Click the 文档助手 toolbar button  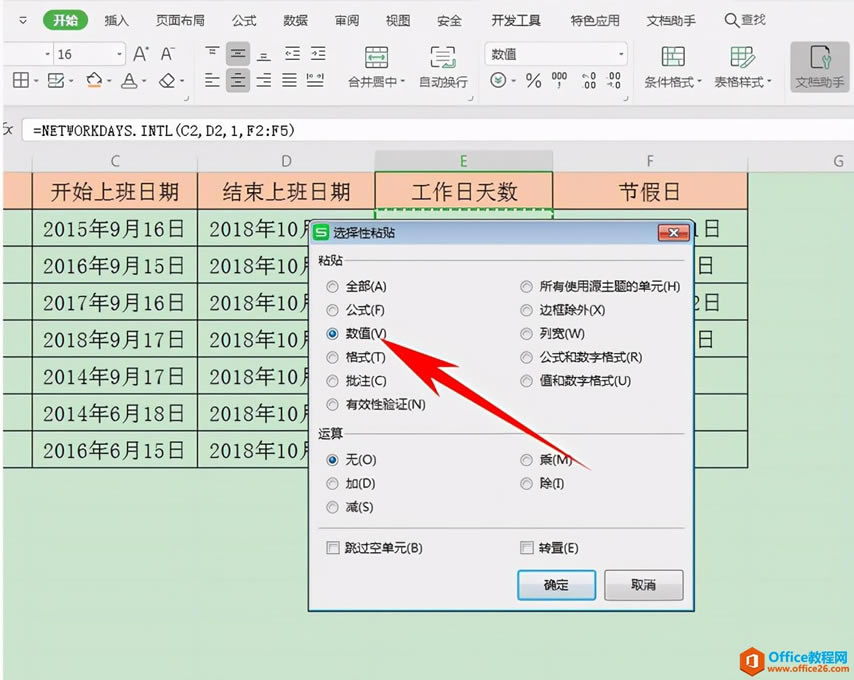tap(820, 67)
